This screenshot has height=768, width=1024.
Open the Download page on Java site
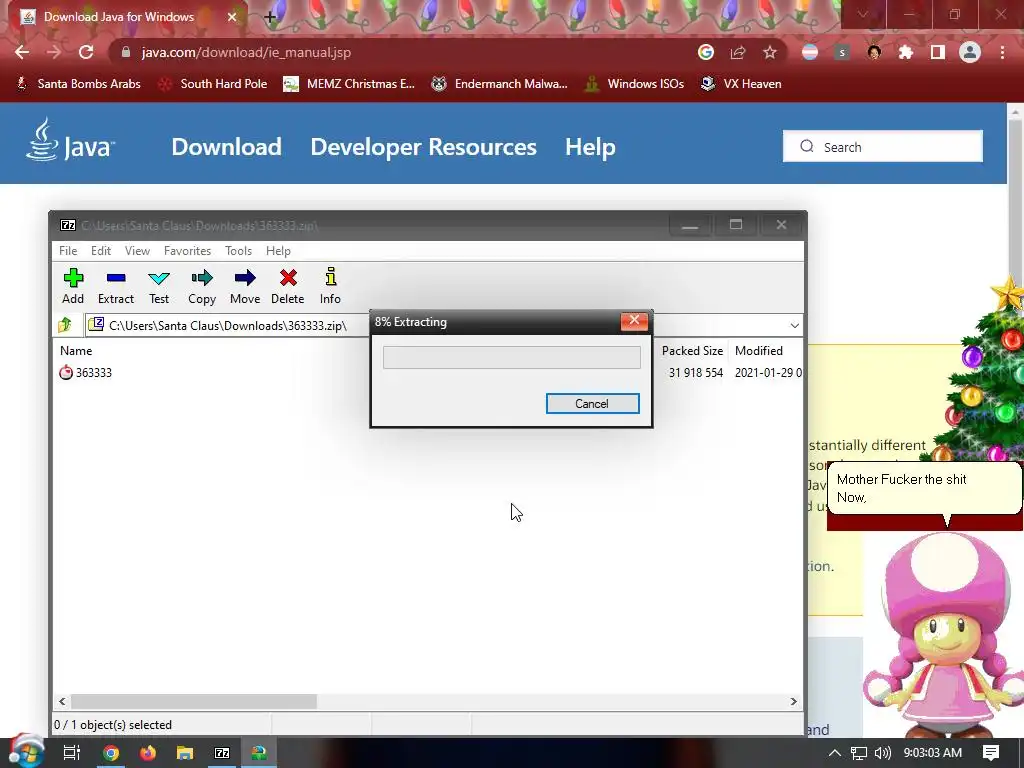(x=227, y=147)
